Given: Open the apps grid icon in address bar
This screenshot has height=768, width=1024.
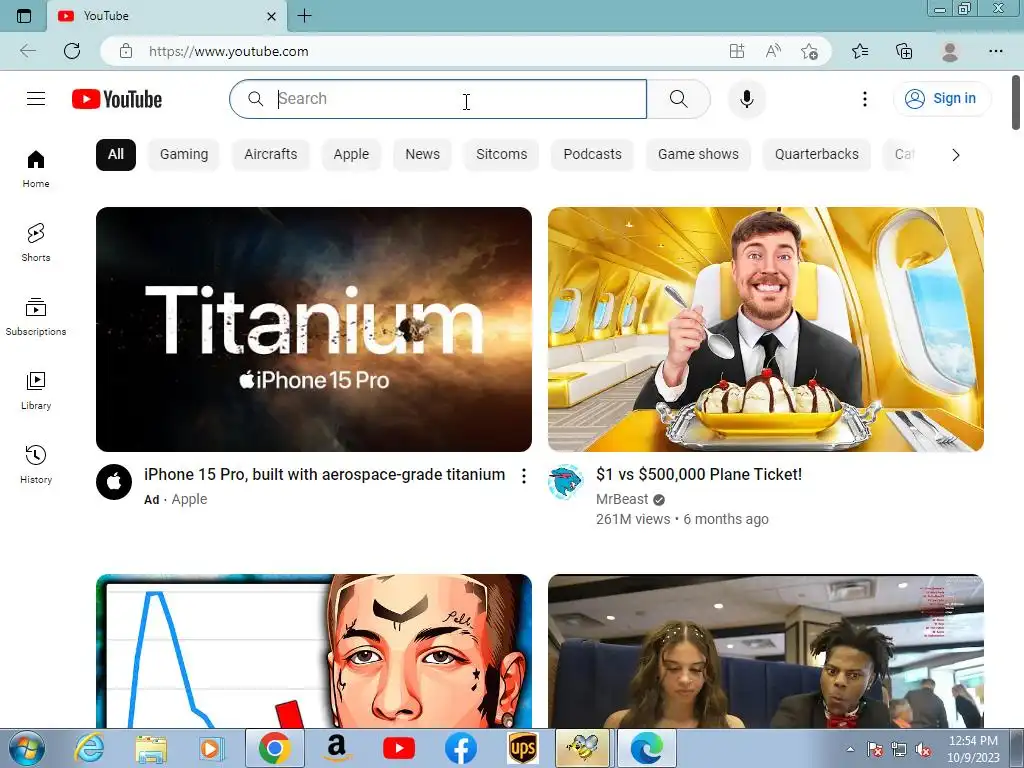Looking at the screenshot, I should click(737, 51).
